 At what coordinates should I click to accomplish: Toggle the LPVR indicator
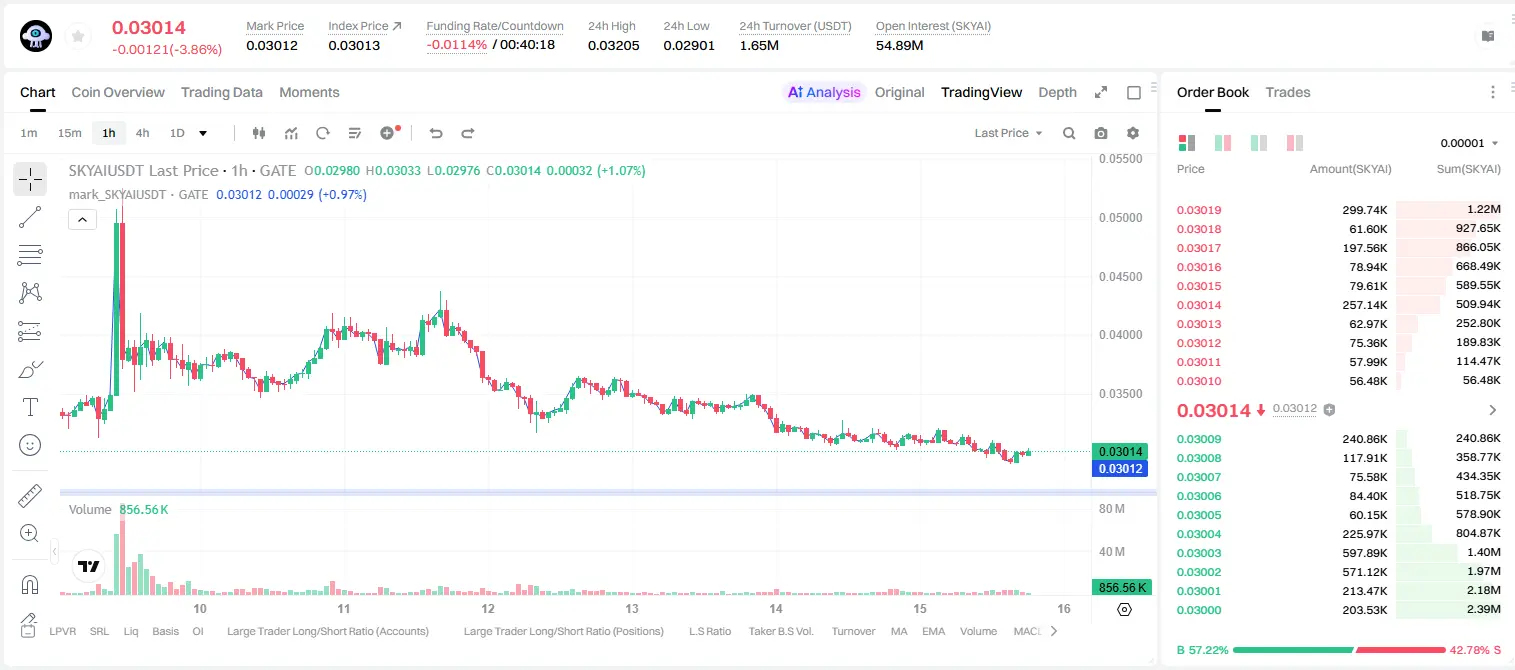[x=63, y=631]
